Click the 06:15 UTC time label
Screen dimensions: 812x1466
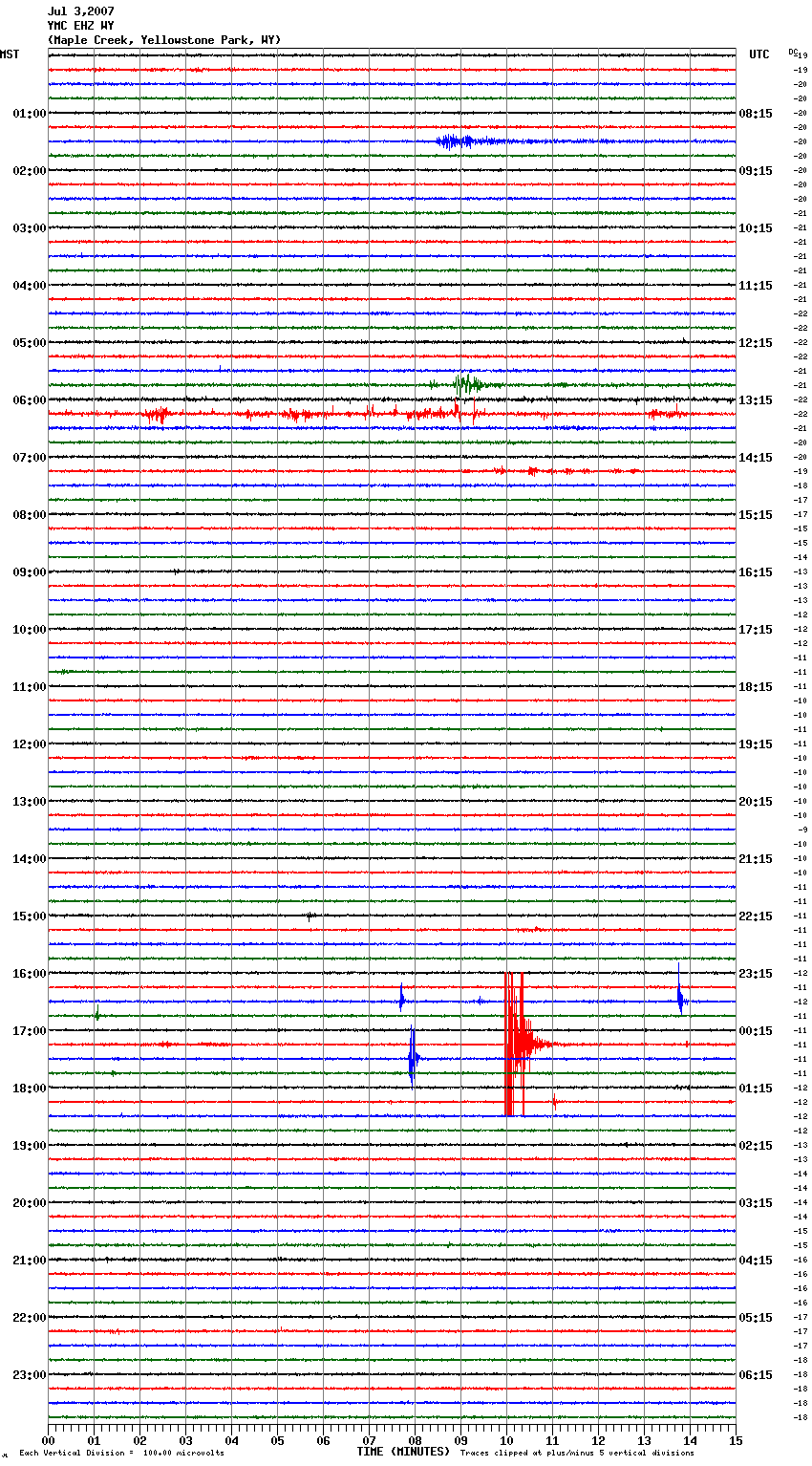coord(756,1375)
